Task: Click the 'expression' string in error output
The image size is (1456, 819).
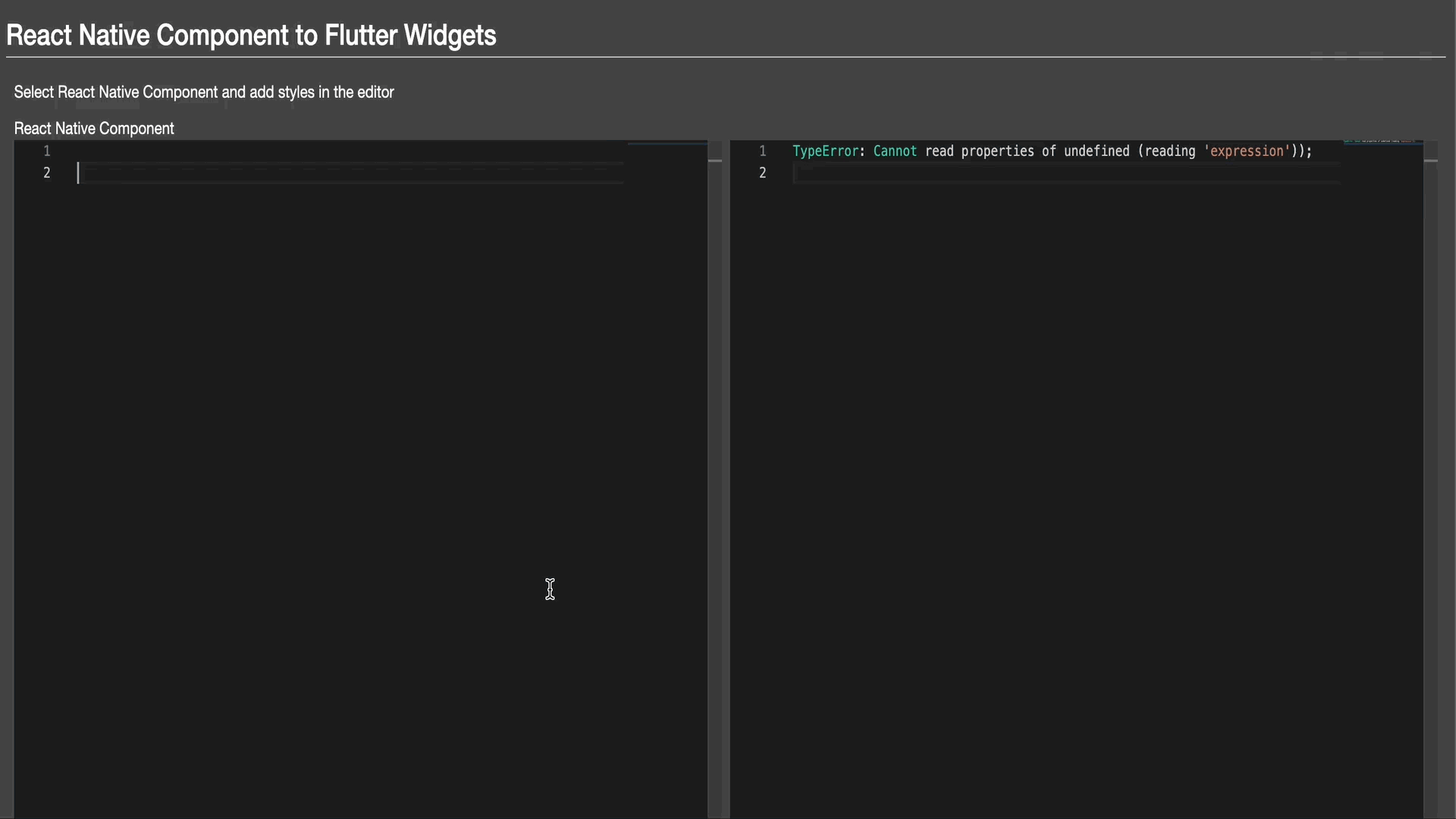Action: [x=1247, y=151]
